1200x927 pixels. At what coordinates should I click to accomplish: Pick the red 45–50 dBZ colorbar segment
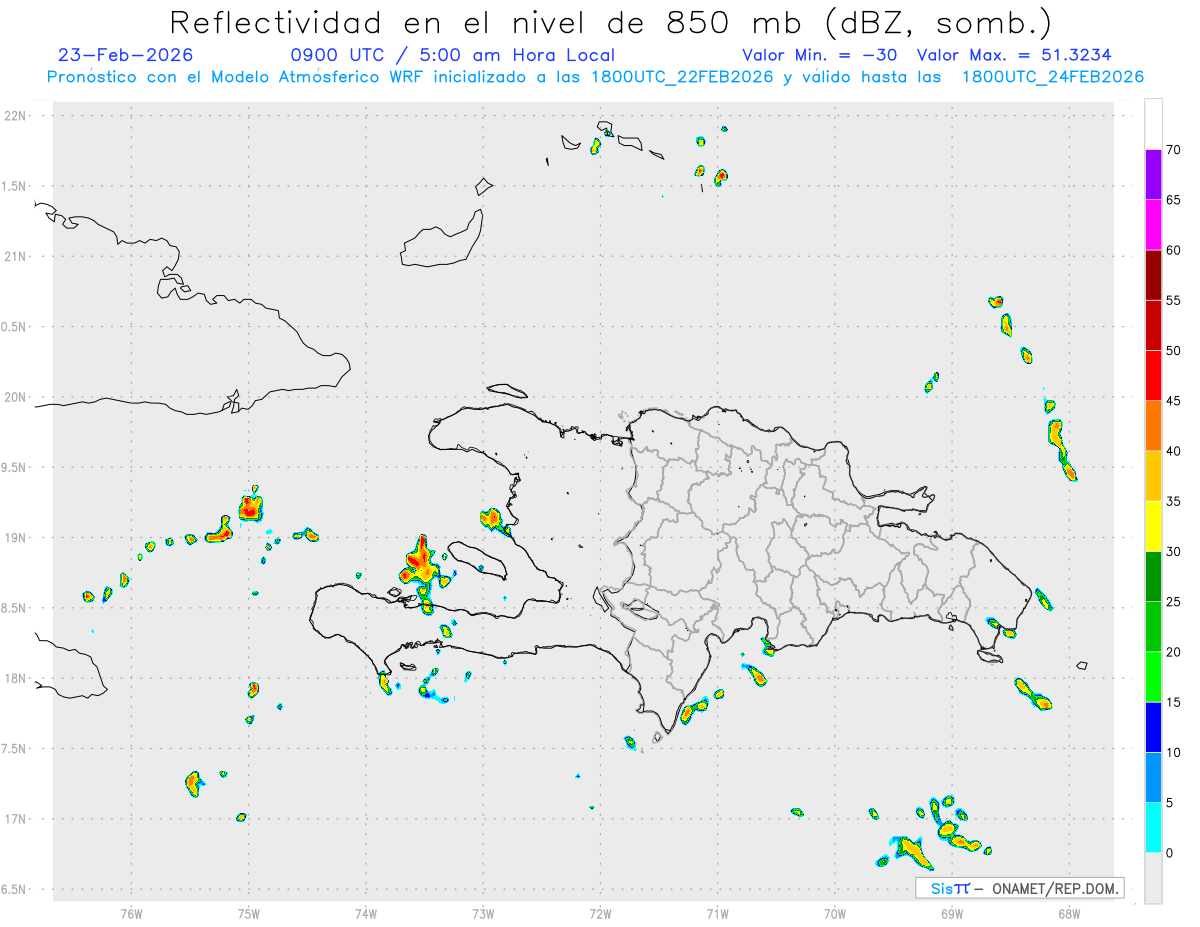coord(1153,375)
